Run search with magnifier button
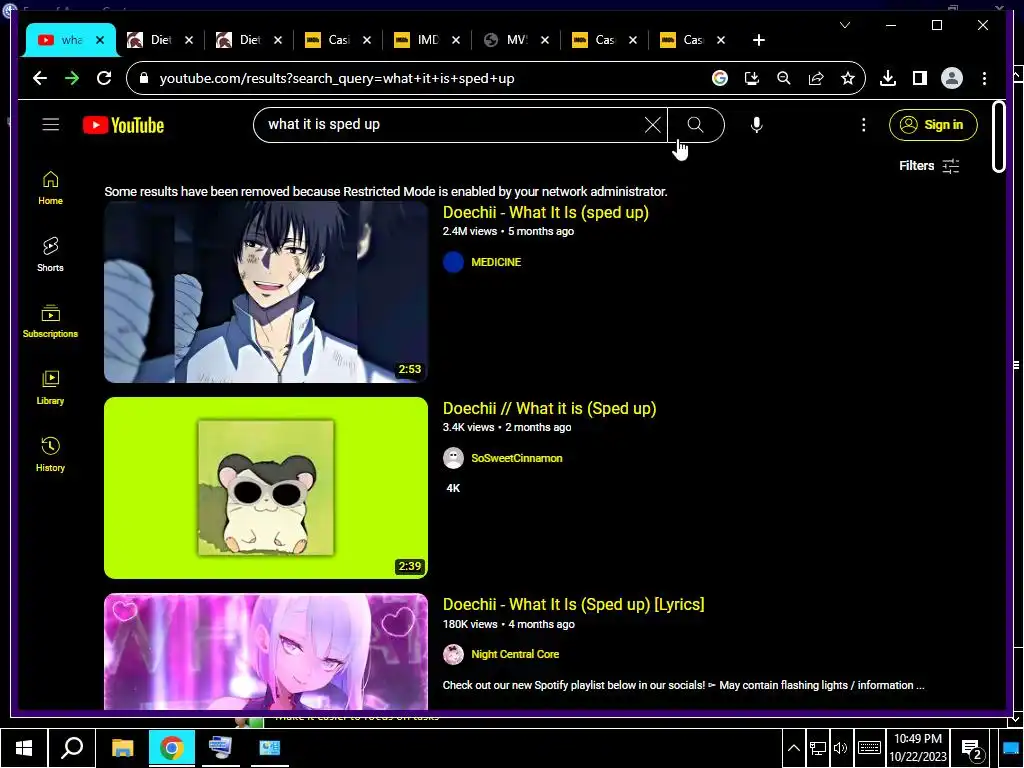Screen dimensions: 1024x768 [696, 125]
